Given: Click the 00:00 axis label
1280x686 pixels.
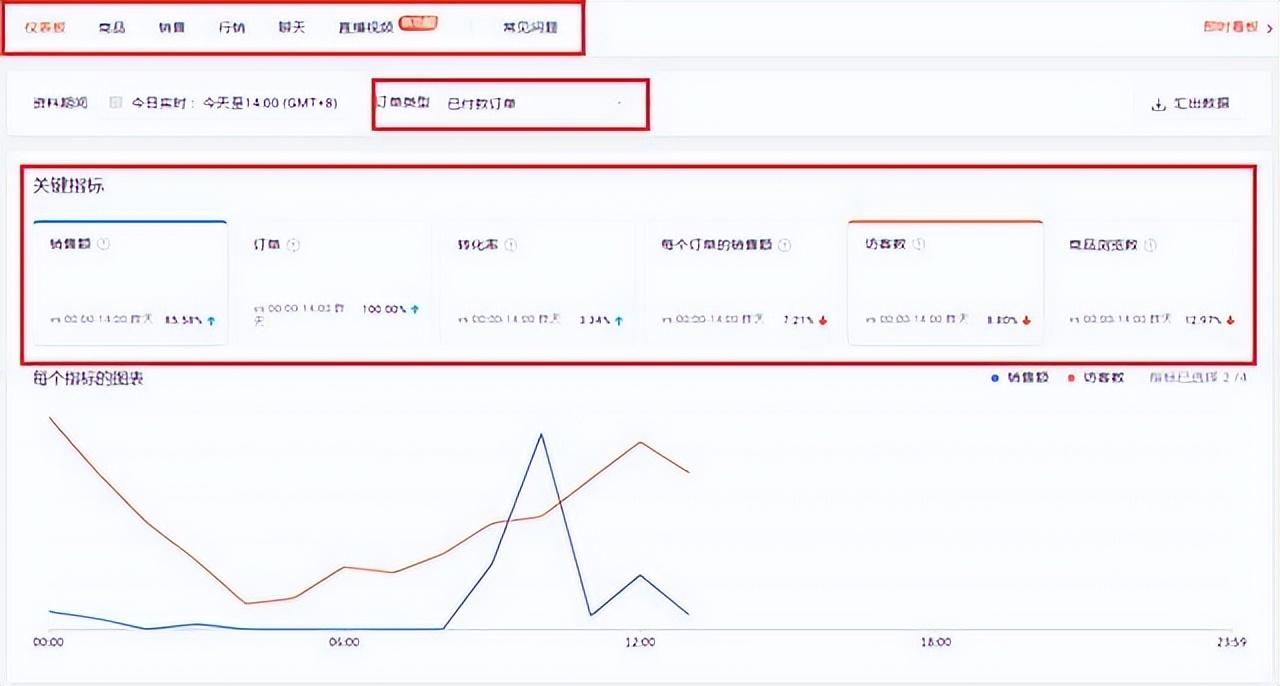Looking at the screenshot, I should pos(48,642).
